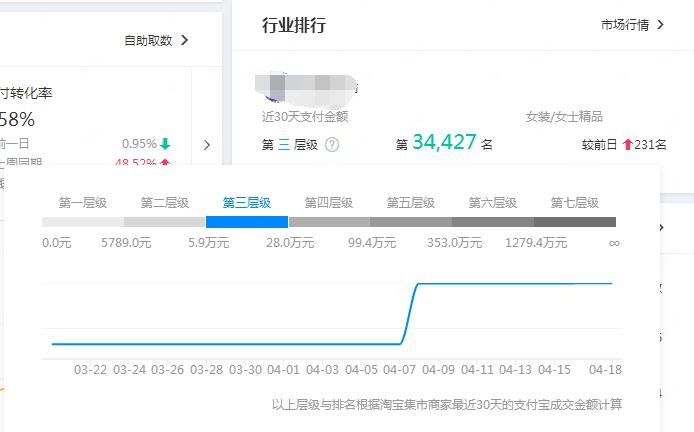Click the red up arrow beside 48.52%
This screenshot has height=432, width=694.
(165, 163)
